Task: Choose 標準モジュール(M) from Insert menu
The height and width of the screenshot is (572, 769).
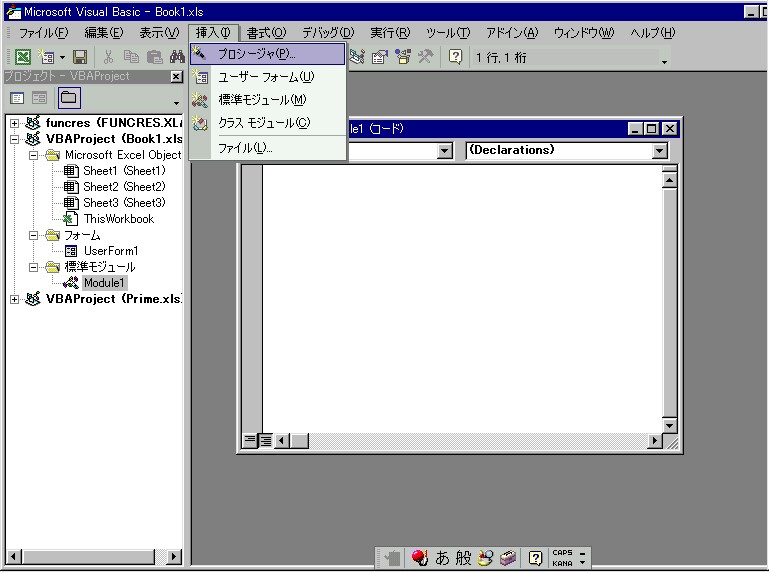Action: (x=268, y=100)
